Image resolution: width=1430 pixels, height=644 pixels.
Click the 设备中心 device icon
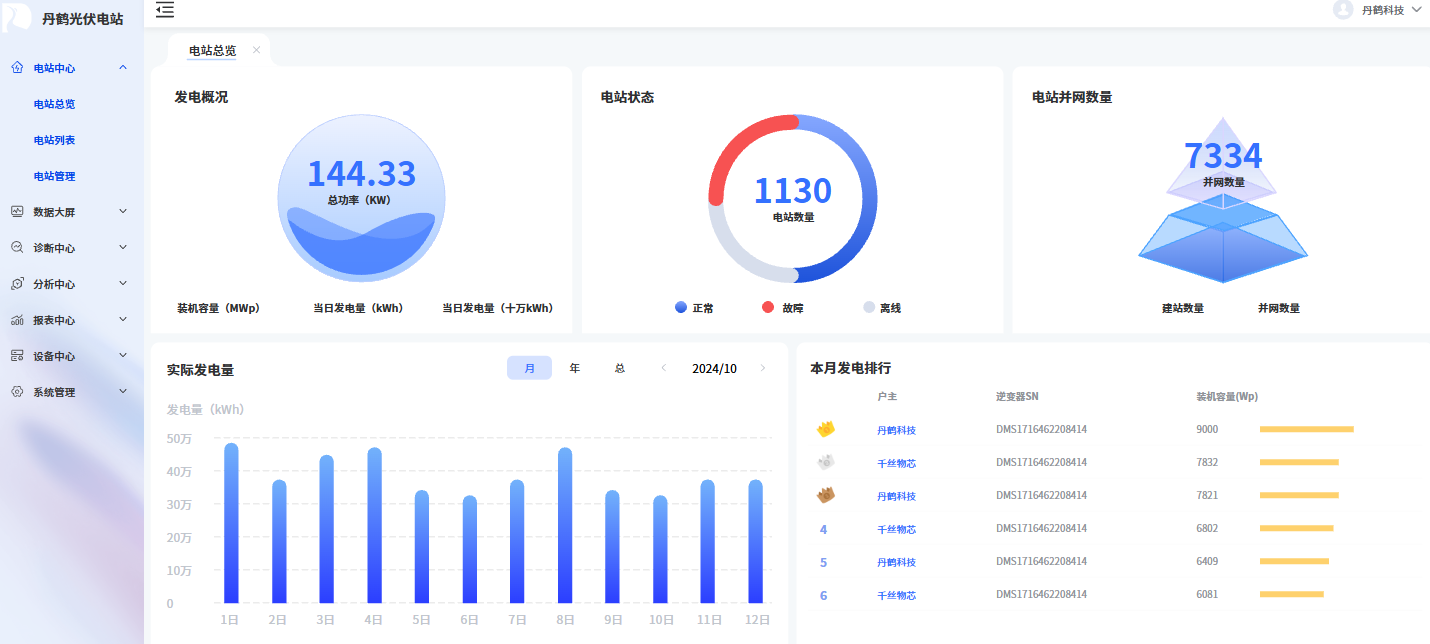coord(17,356)
